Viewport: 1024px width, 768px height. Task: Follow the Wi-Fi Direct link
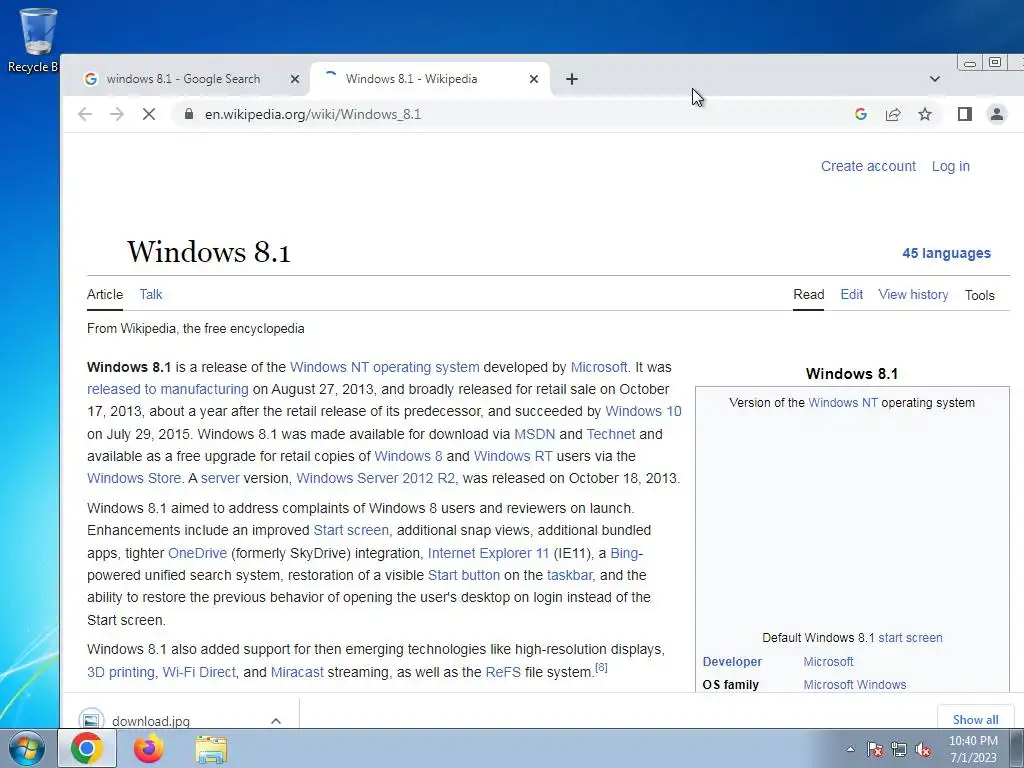point(199,672)
